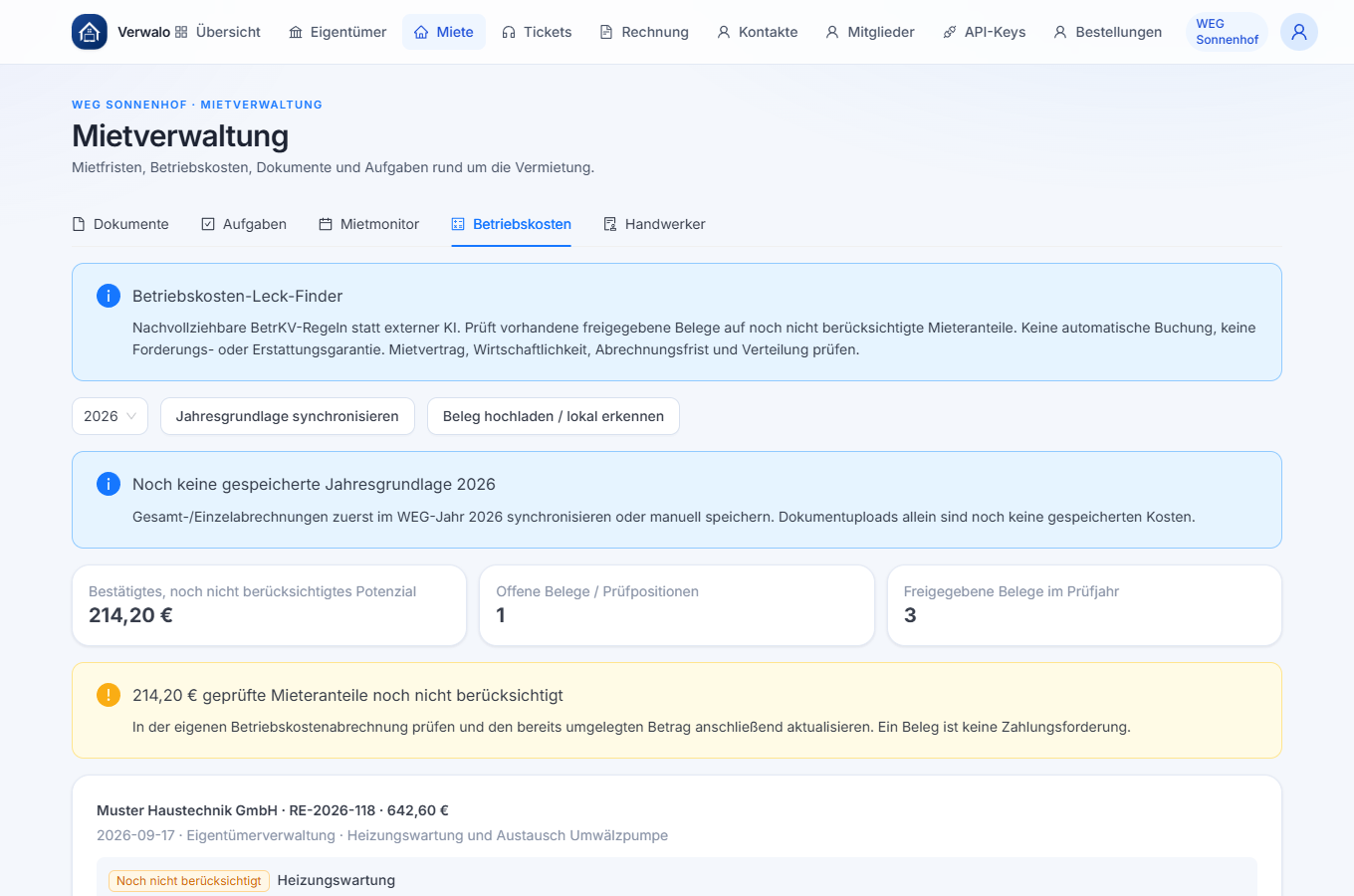This screenshot has height=896, width=1354.
Task: Open Übersicht in the top navigation
Action: [217, 32]
